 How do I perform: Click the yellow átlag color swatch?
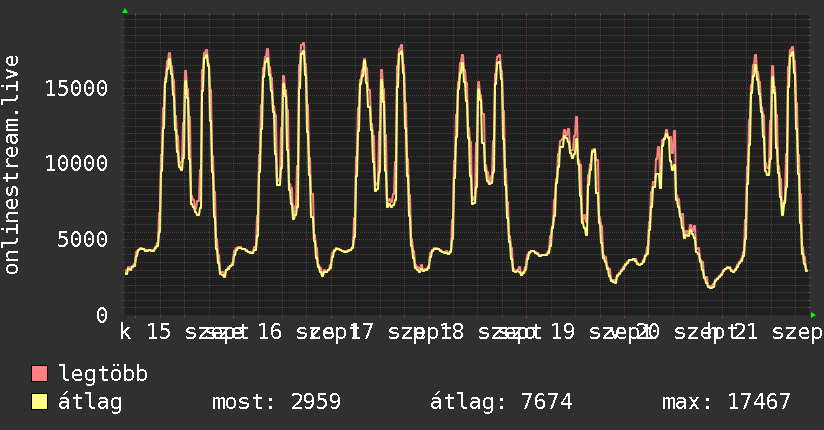tap(39, 402)
